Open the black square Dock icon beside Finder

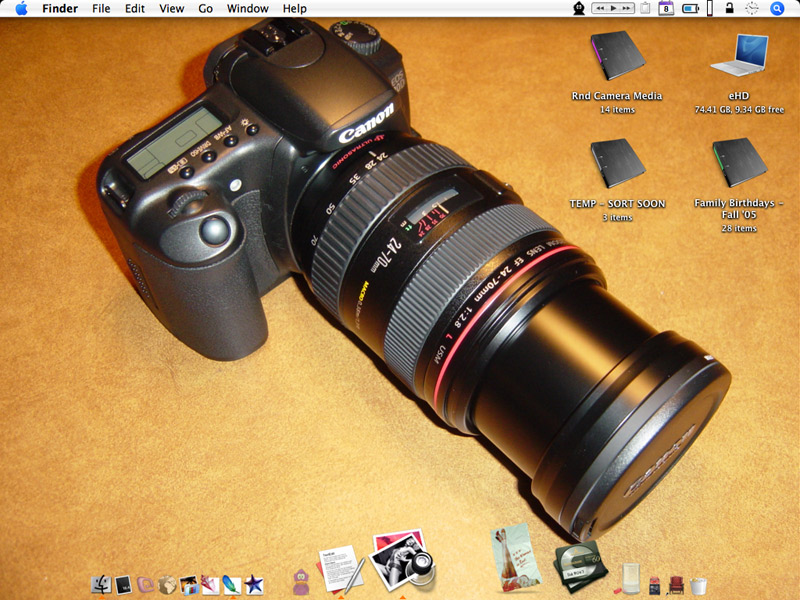[x=123, y=585]
